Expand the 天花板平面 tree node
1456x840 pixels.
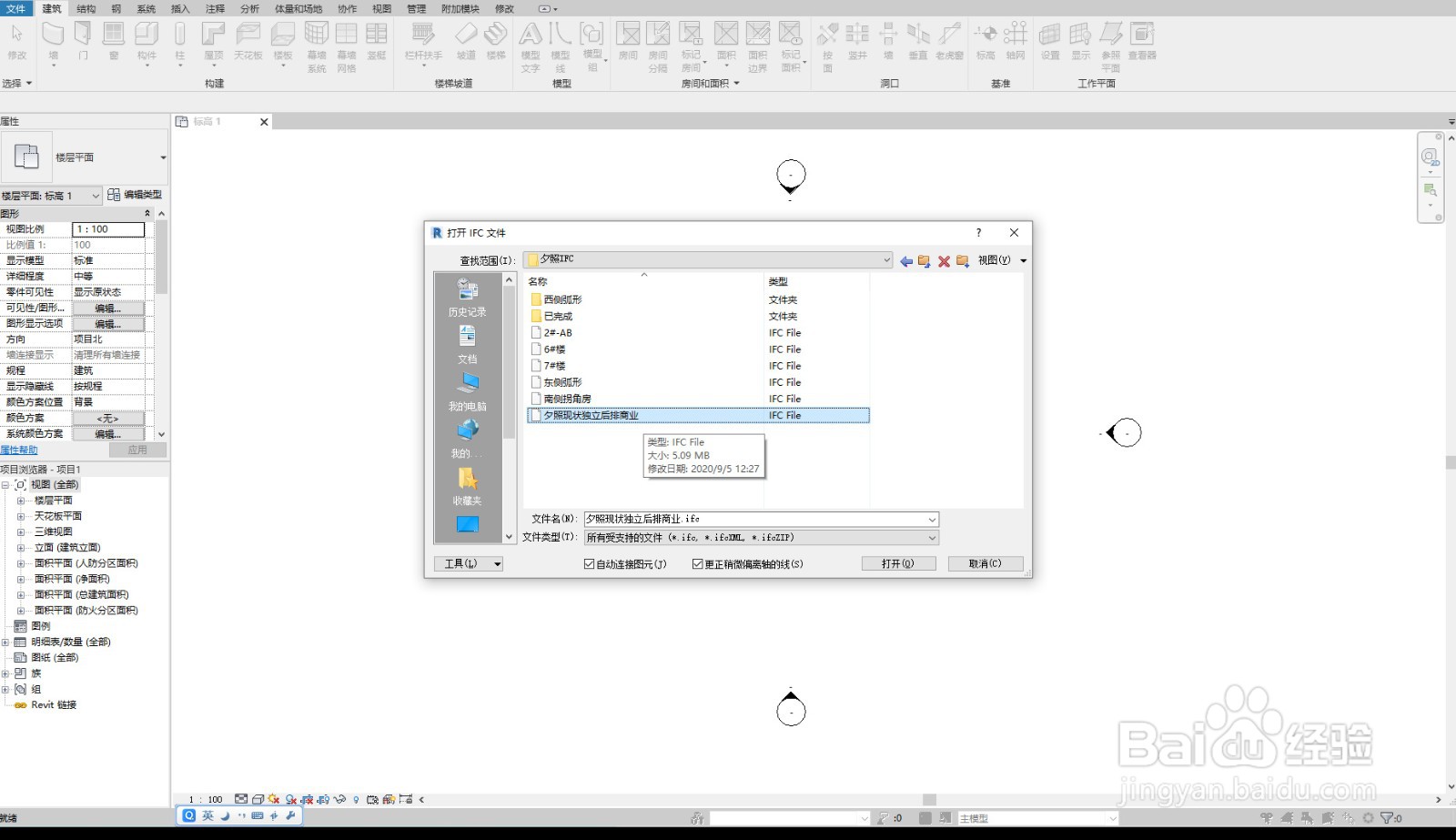click(20, 516)
